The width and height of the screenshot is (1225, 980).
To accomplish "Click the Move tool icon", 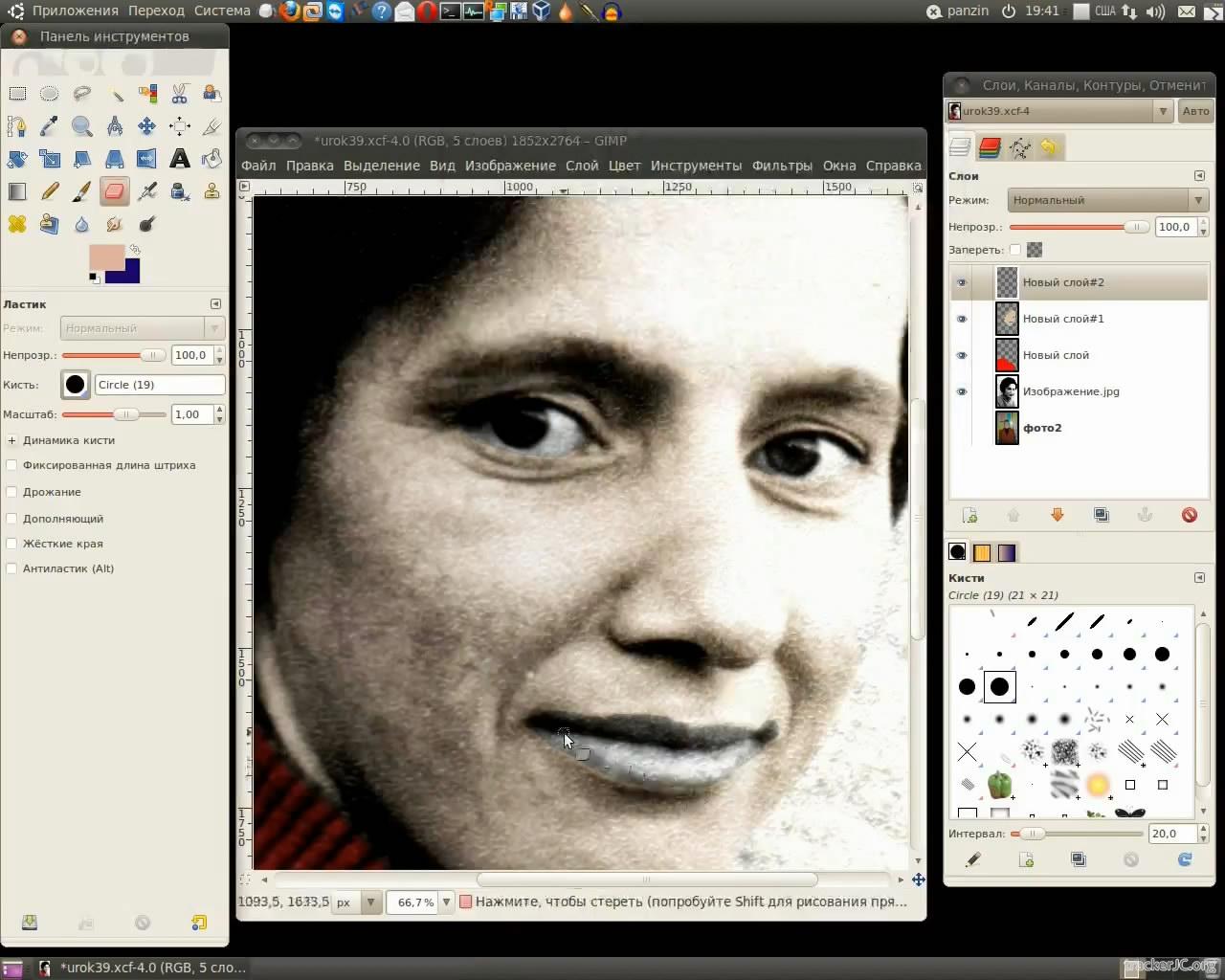I will [146, 126].
